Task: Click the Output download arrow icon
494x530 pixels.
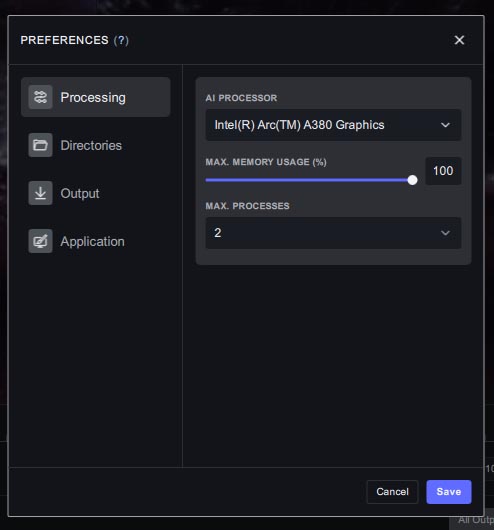Action: coord(40,193)
